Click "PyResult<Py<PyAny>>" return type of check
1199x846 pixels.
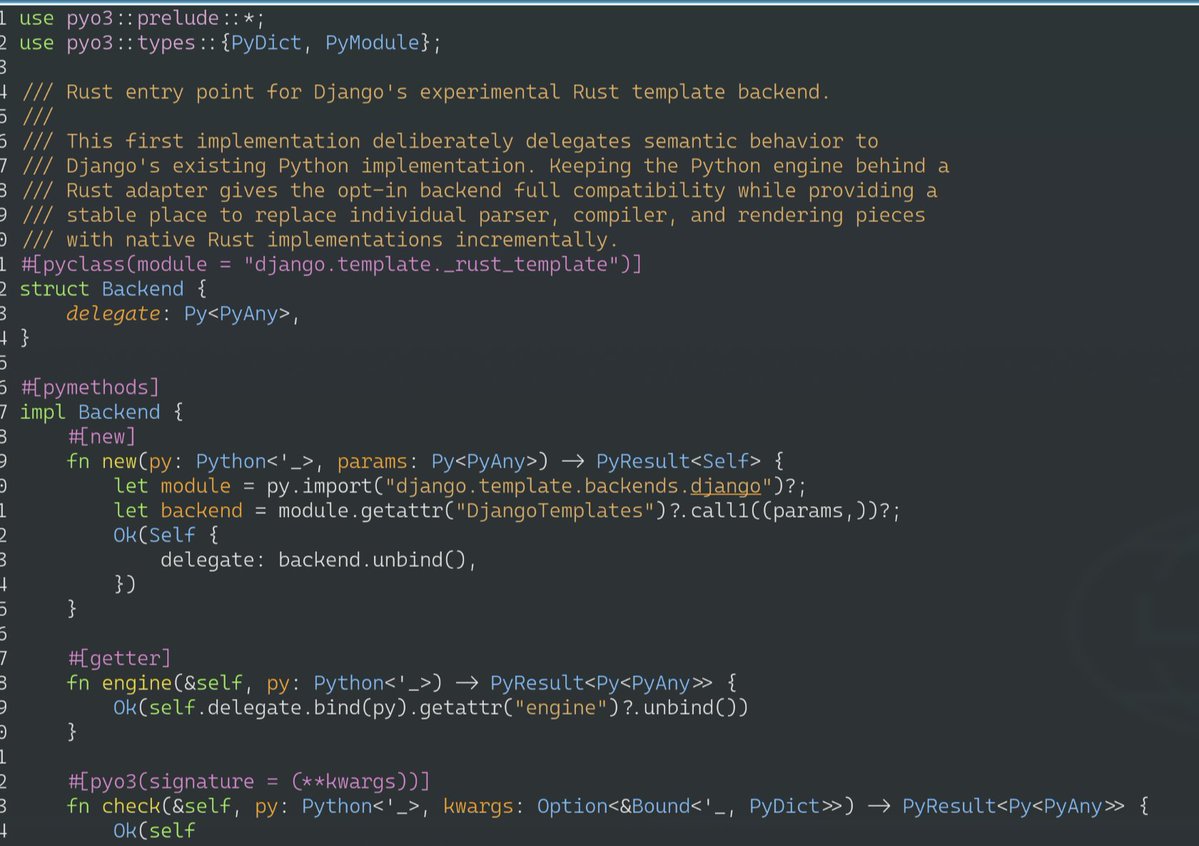[1013, 806]
